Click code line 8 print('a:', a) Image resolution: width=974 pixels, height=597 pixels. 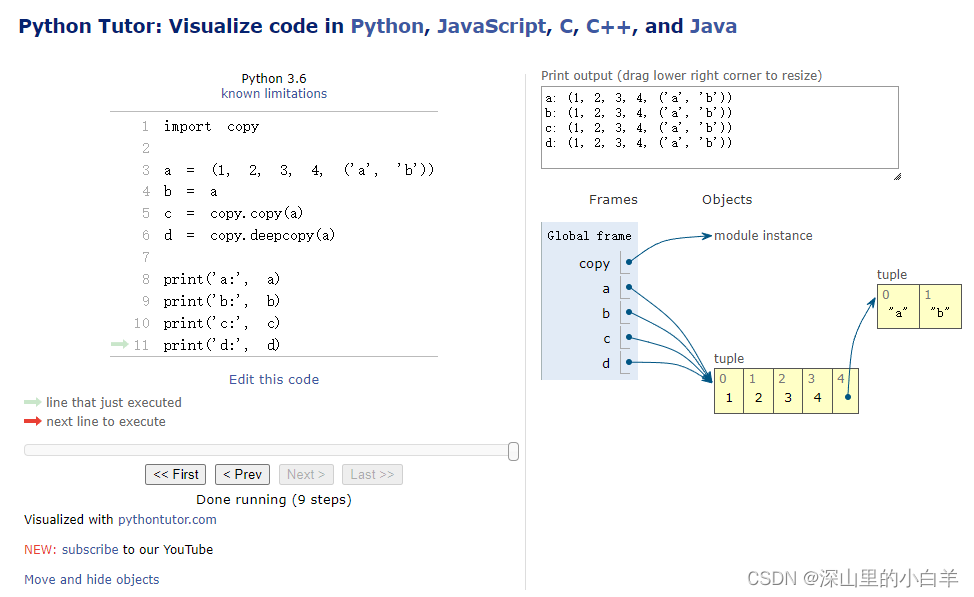point(222,280)
